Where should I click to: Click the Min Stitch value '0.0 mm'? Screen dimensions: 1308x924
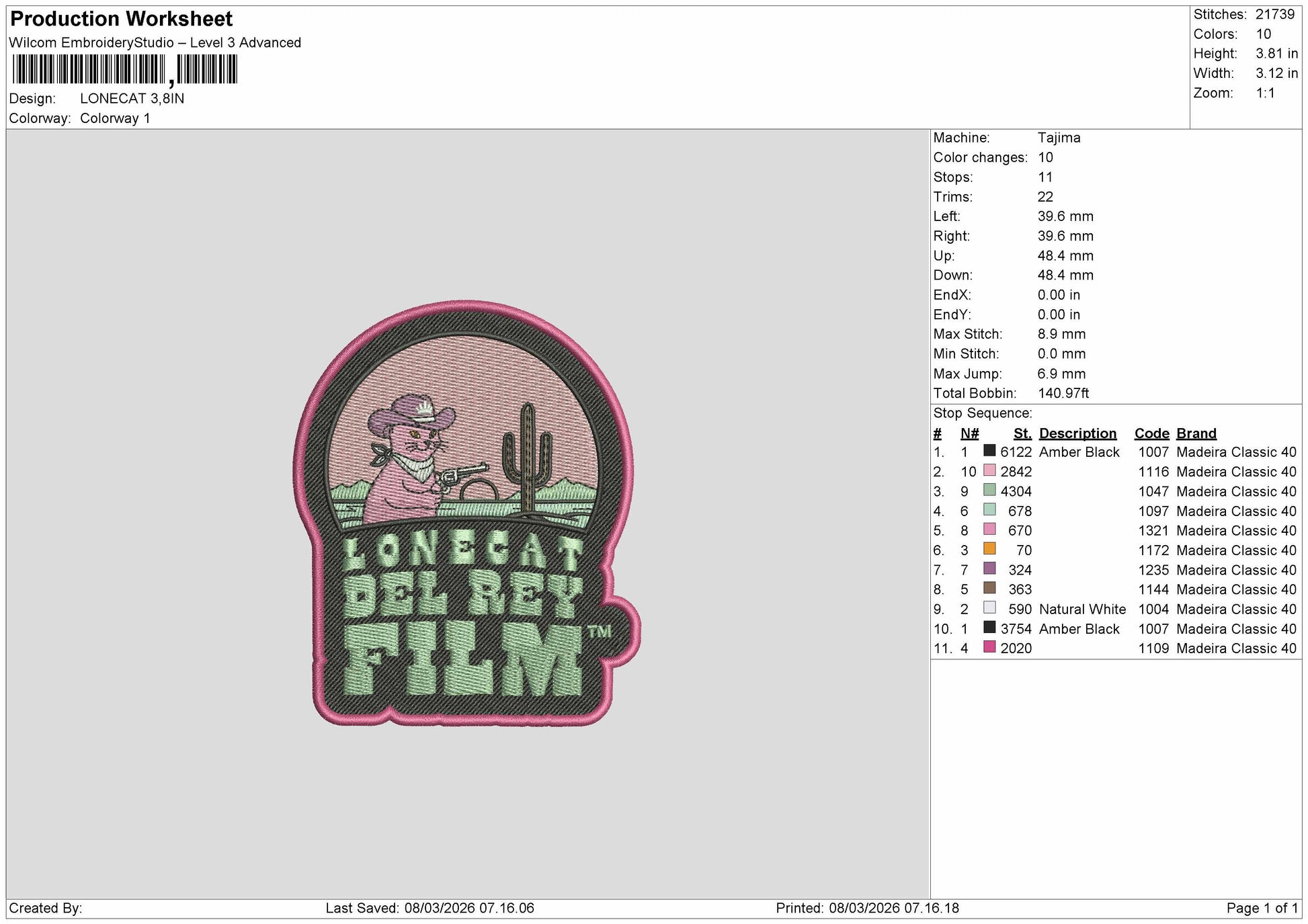click(x=1061, y=353)
